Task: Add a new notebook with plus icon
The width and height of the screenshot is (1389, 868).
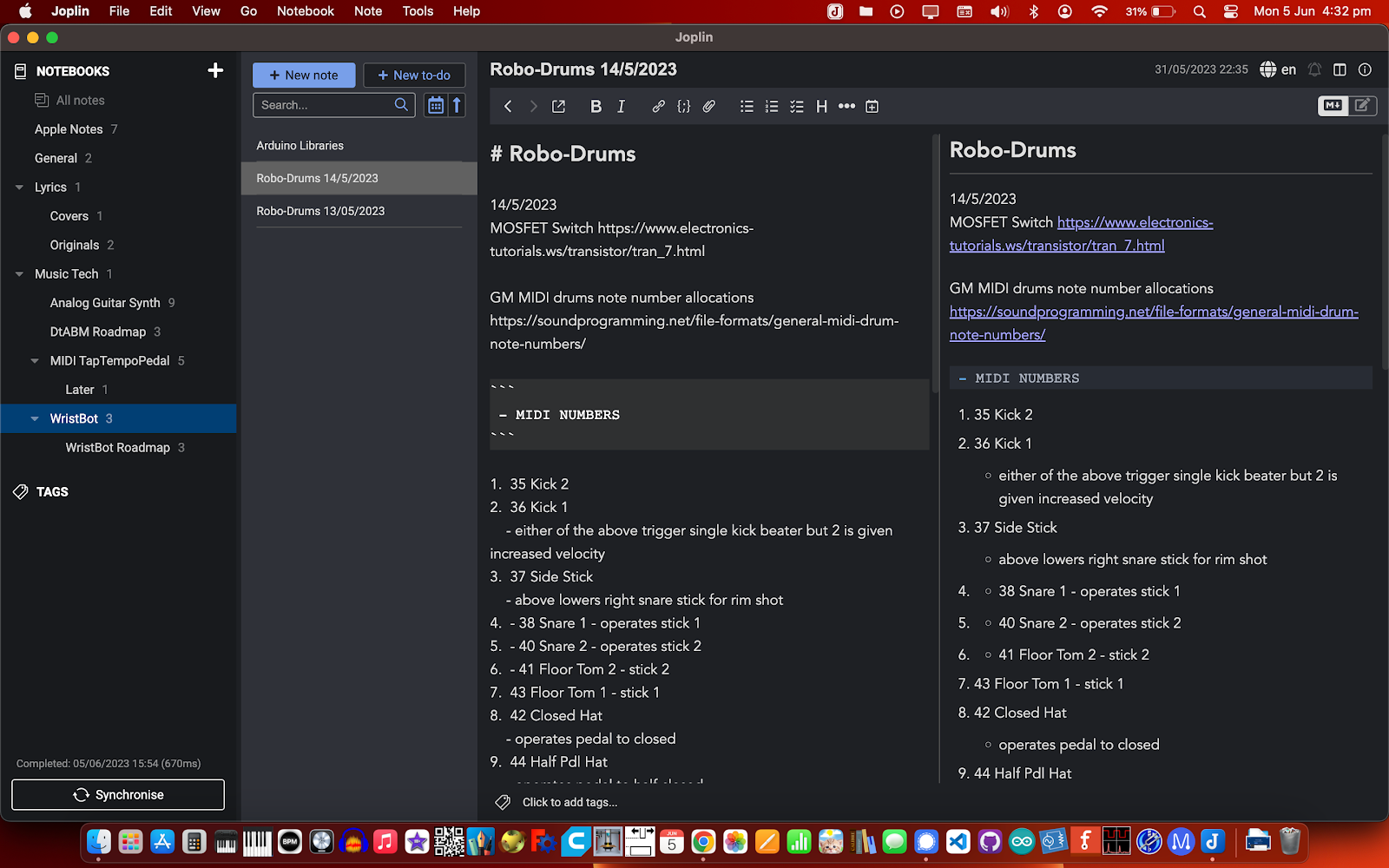Action: (x=215, y=70)
